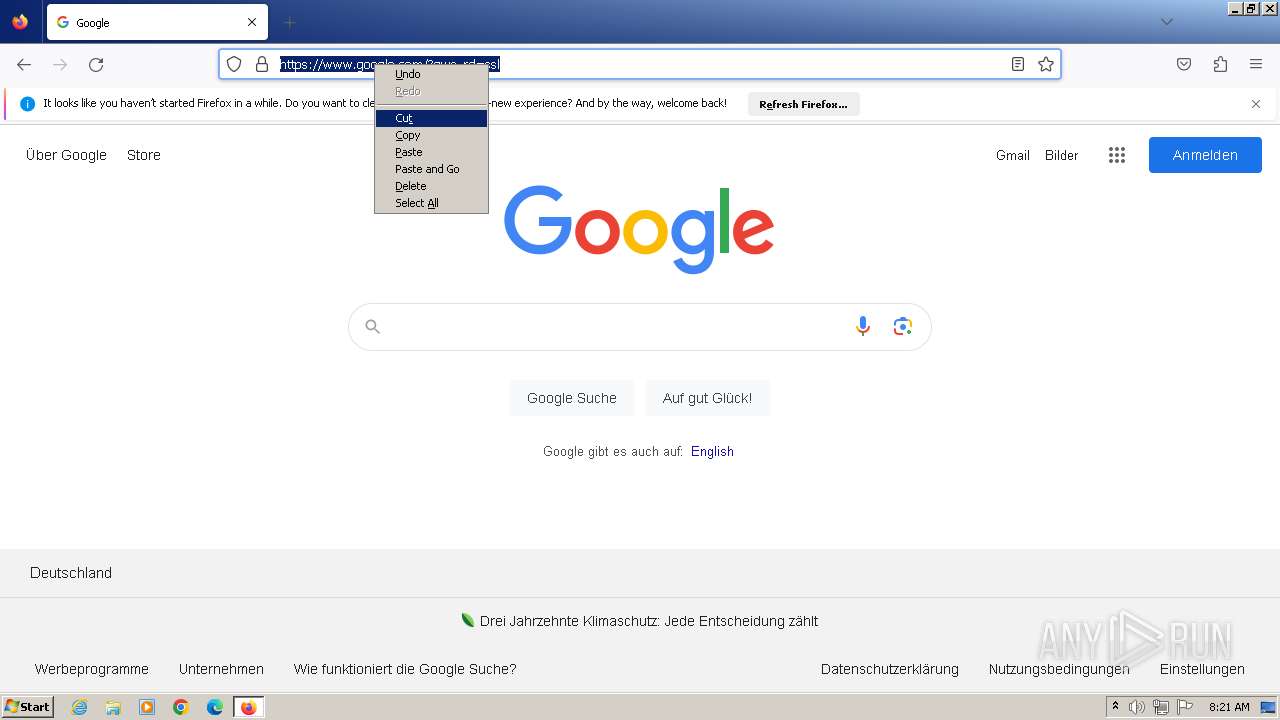Click the URL text in address bar
This screenshot has height=720, width=1280.
pyautogui.click(x=390, y=64)
